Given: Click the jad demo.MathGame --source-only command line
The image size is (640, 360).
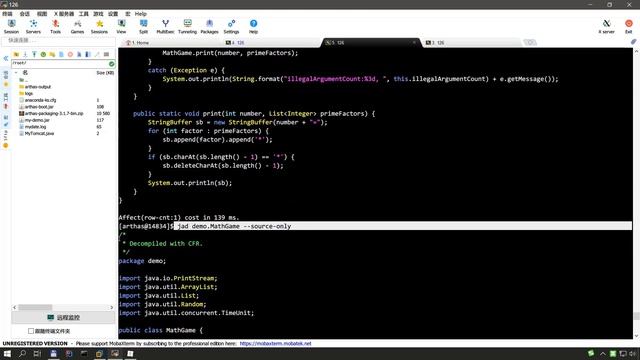Looking at the screenshot, I should tap(234, 226).
